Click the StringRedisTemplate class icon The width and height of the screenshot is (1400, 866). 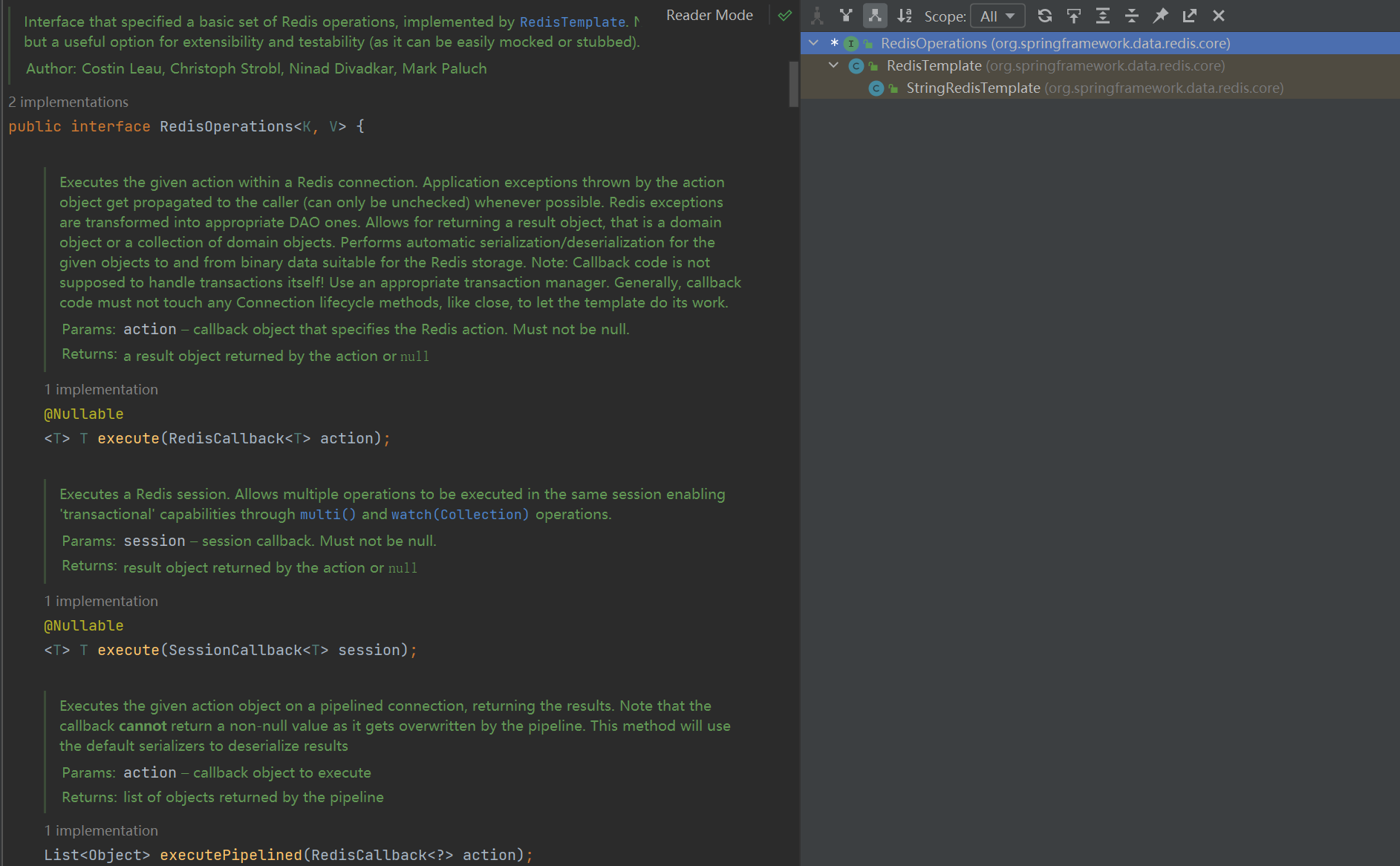coord(876,88)
